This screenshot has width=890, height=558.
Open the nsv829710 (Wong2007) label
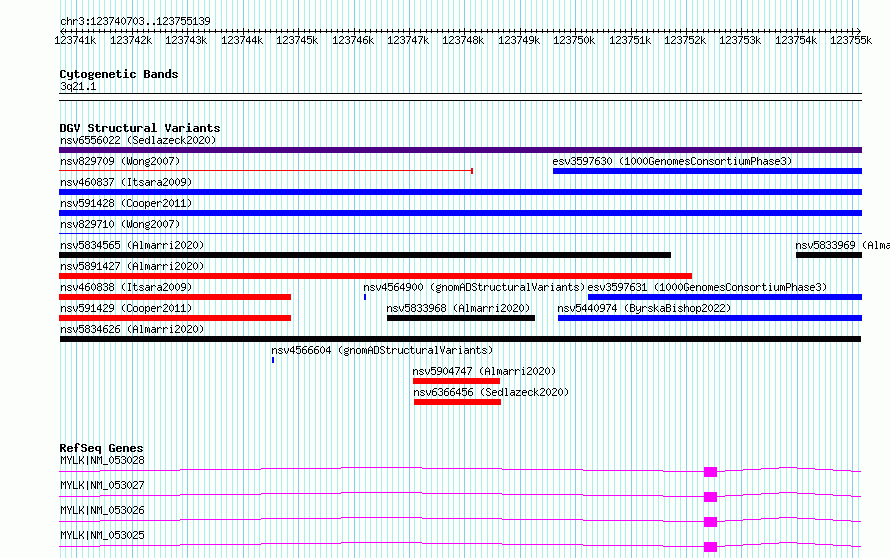coord(120,224)
